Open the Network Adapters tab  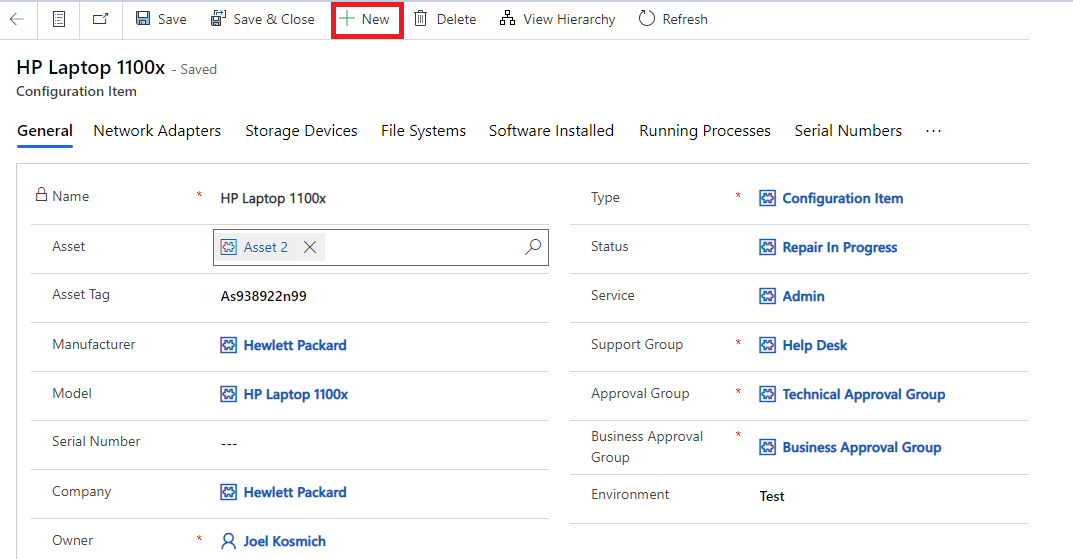tap(157, 131)
